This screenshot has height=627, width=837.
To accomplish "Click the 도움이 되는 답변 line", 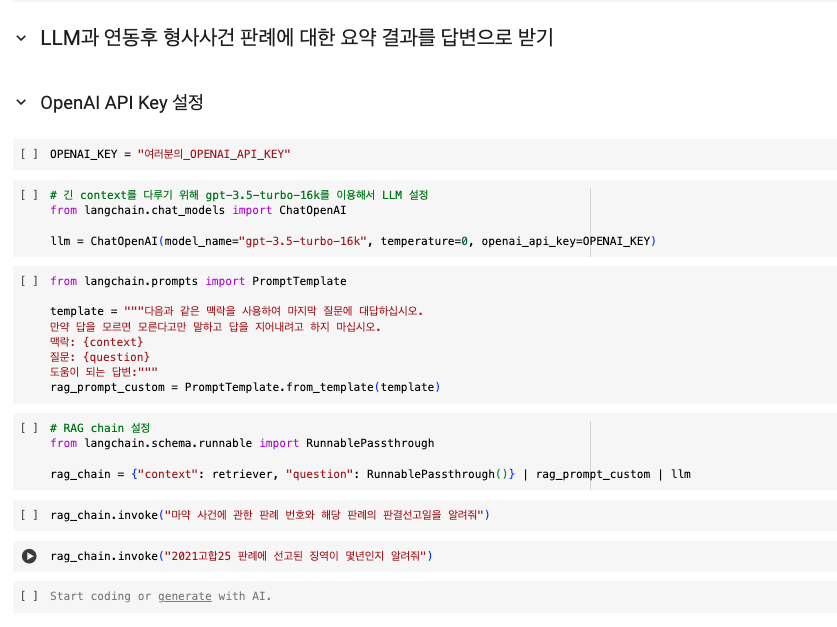I will coord(104,372).
